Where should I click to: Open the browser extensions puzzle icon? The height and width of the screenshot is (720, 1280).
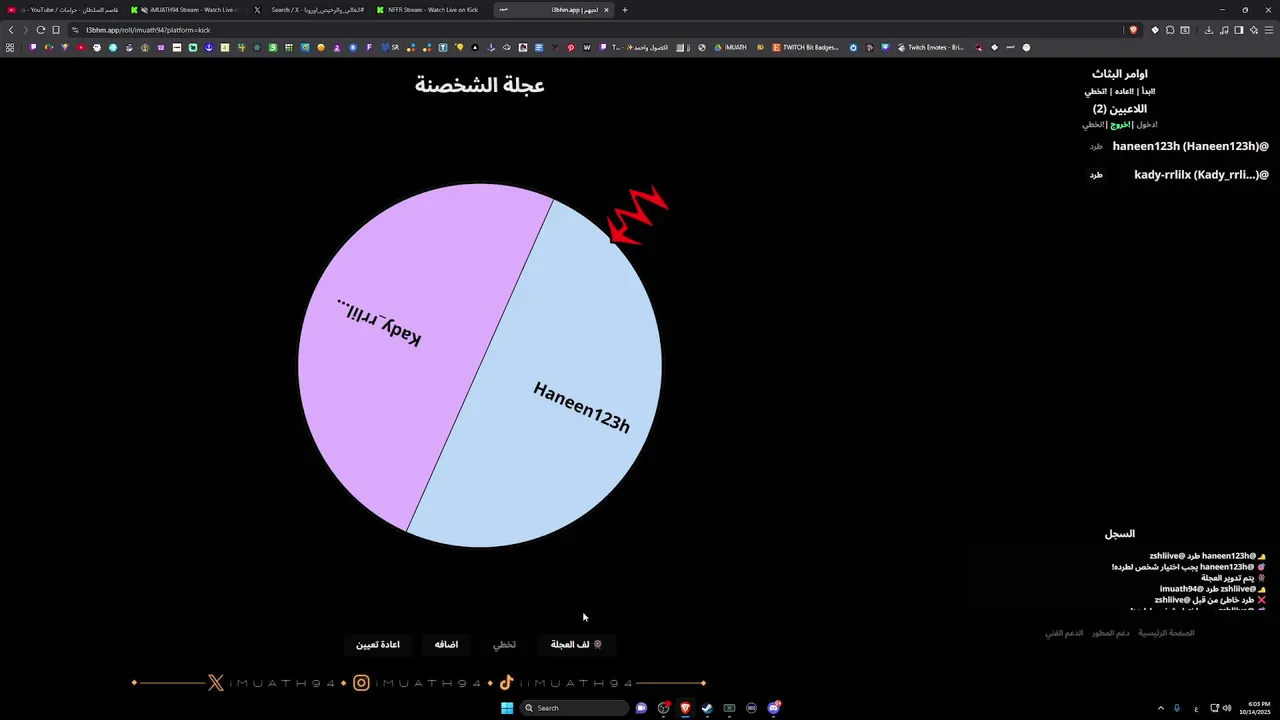pos(1170,30)
